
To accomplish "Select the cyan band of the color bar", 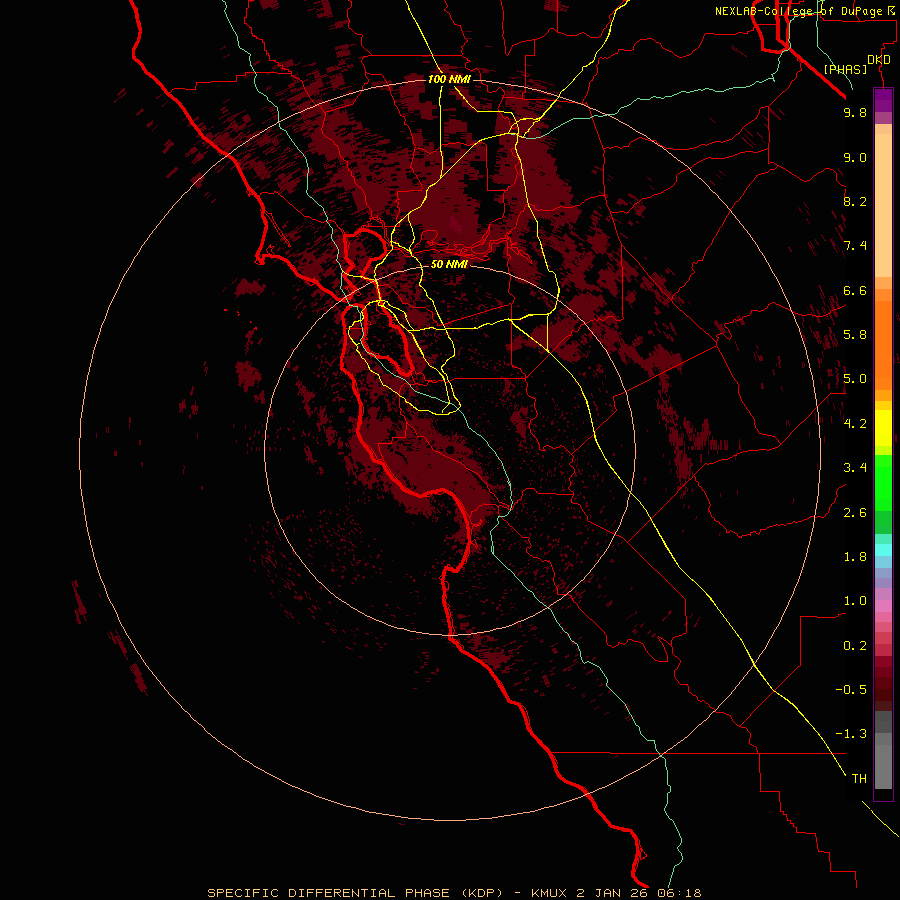I will click(x=883, y=550).
